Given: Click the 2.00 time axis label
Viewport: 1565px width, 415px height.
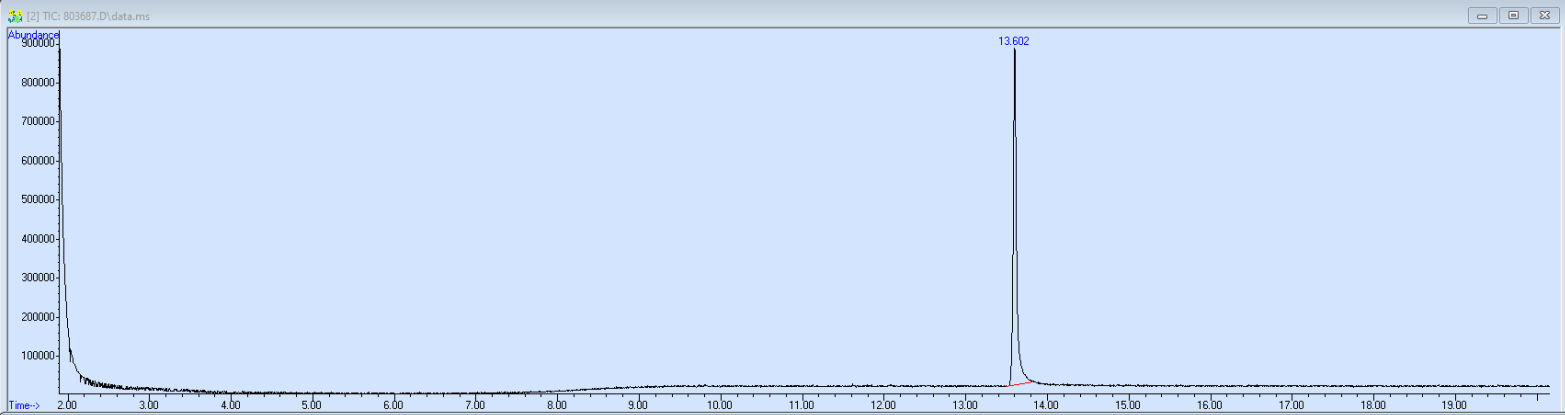Looking at the screenshot, I should (x=67, y=405).
